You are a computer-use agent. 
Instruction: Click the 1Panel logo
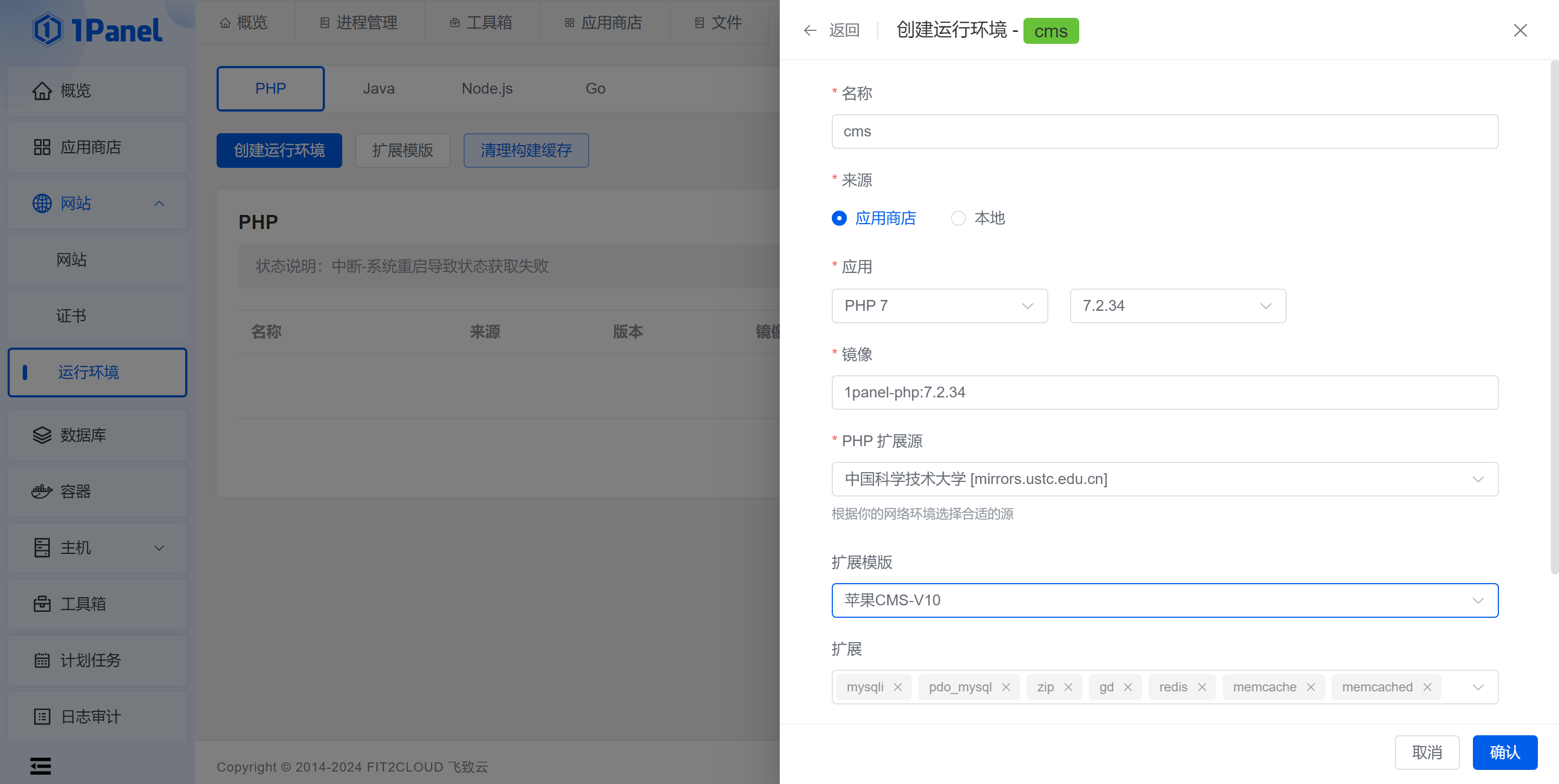(x=97, y=29)
